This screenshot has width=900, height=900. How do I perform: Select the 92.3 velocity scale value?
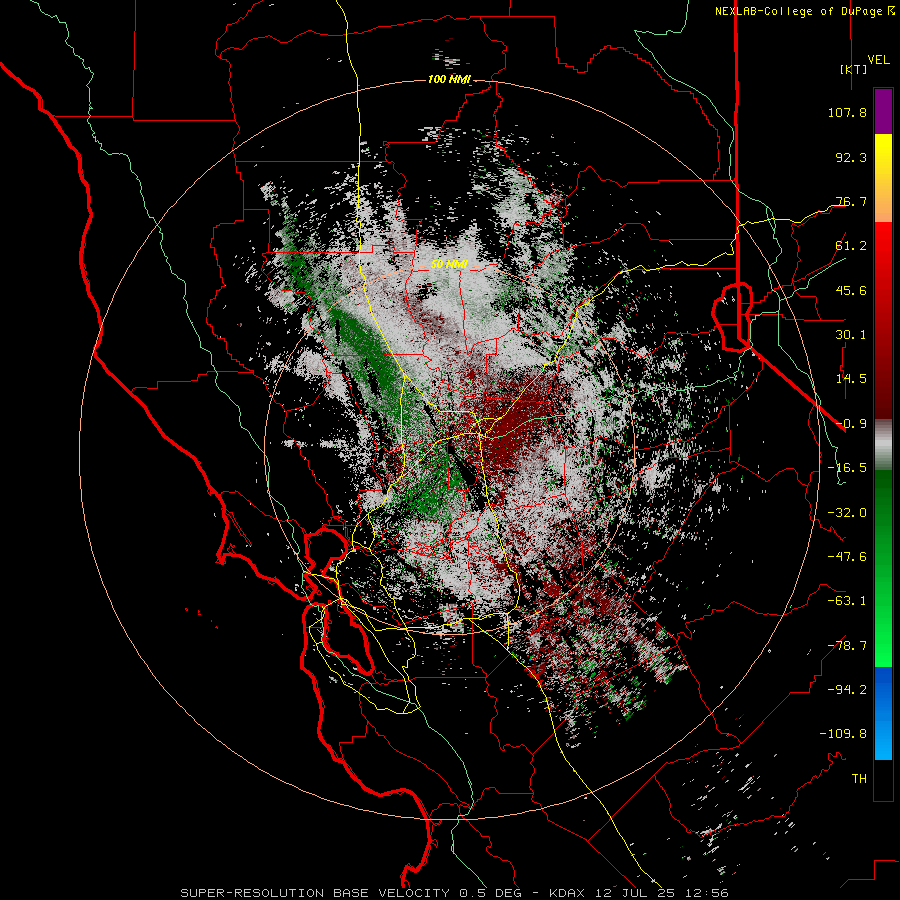851,157
